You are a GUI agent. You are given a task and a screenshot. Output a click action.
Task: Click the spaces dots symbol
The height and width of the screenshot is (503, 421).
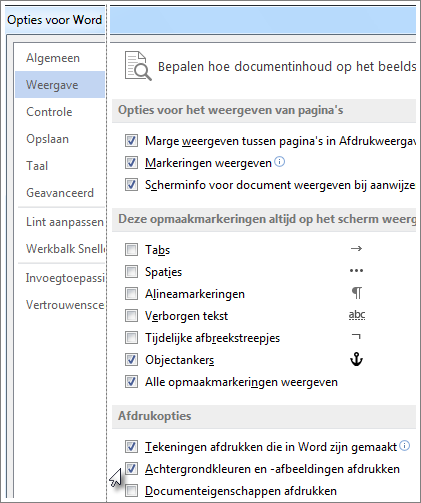point(356,270)
